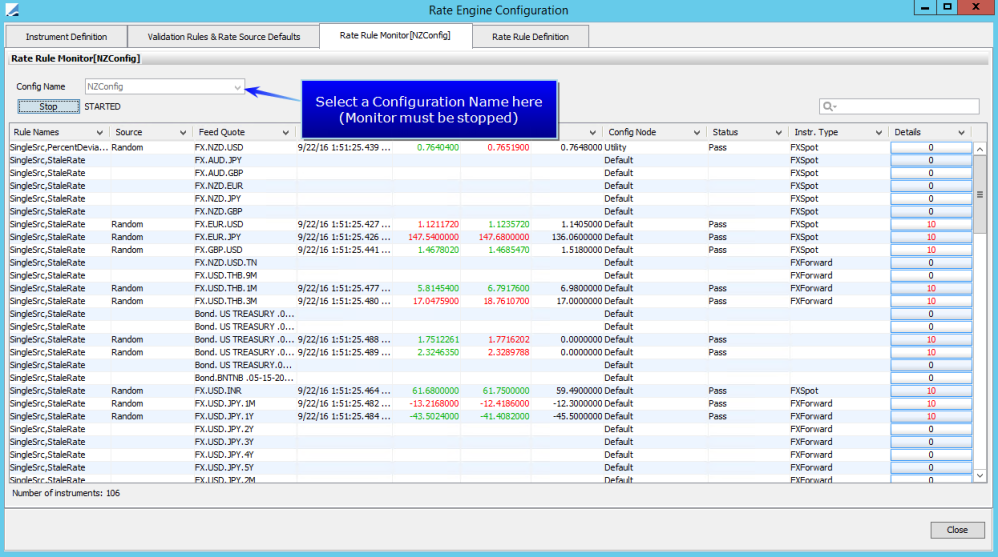Select the FX.USD.THB.9M feed quote cell

[244, 276]
